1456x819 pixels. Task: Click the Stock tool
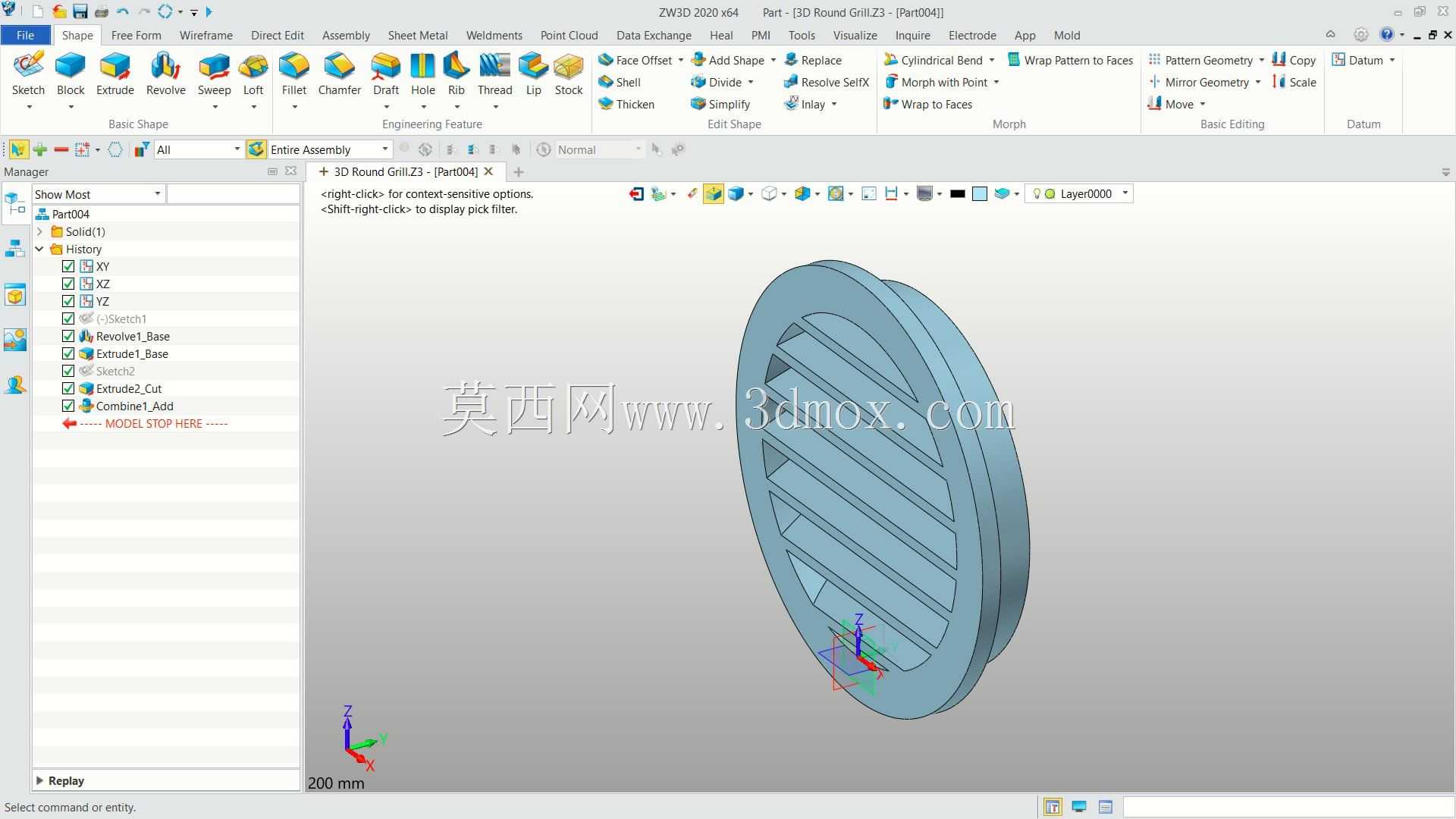click(x=568, y=74)
